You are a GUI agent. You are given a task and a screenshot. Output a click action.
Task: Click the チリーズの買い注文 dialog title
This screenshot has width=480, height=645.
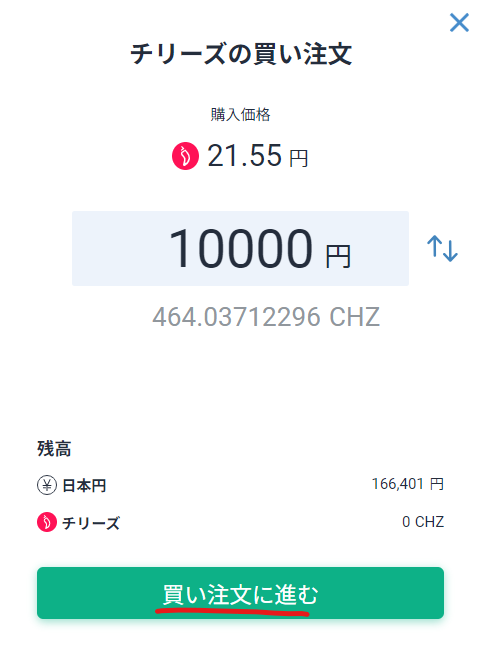pyautogui.click(x=241, y=54)
